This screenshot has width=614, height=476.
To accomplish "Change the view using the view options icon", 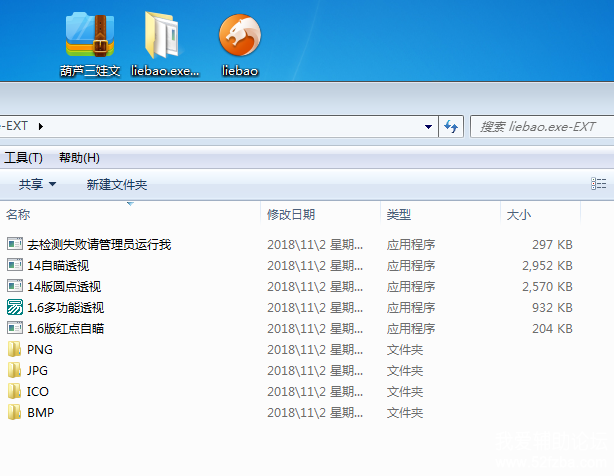I will (598, 184).
